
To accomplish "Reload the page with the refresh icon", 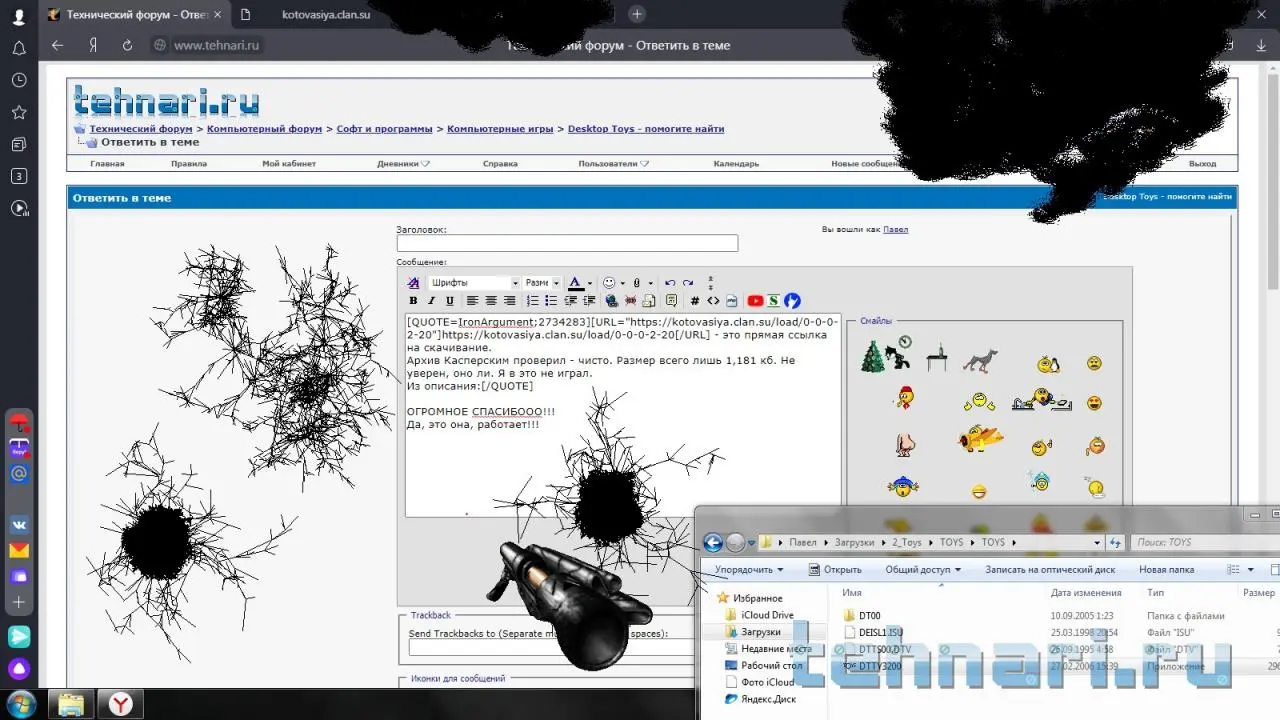I will tap(127, 45).
